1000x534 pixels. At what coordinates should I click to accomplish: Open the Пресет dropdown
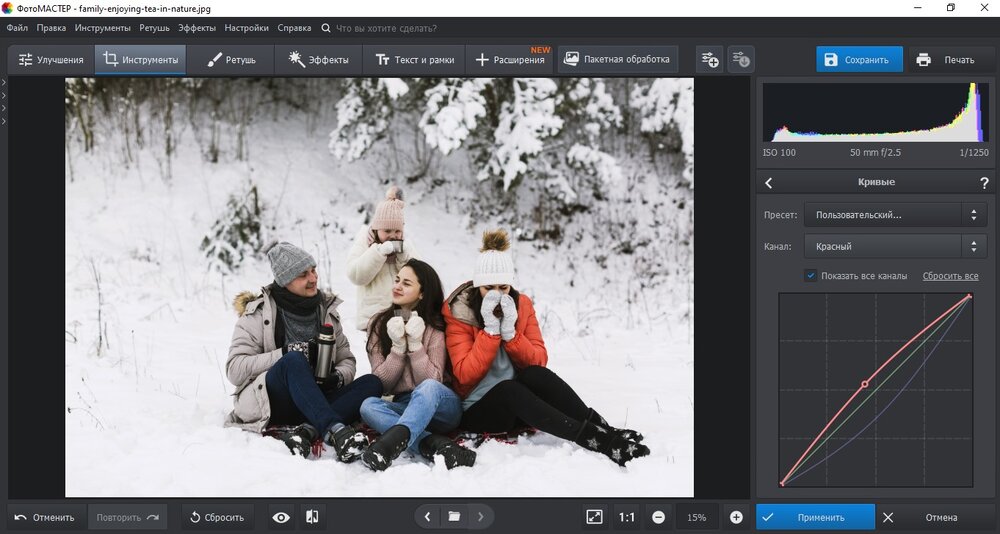[896, 215]
